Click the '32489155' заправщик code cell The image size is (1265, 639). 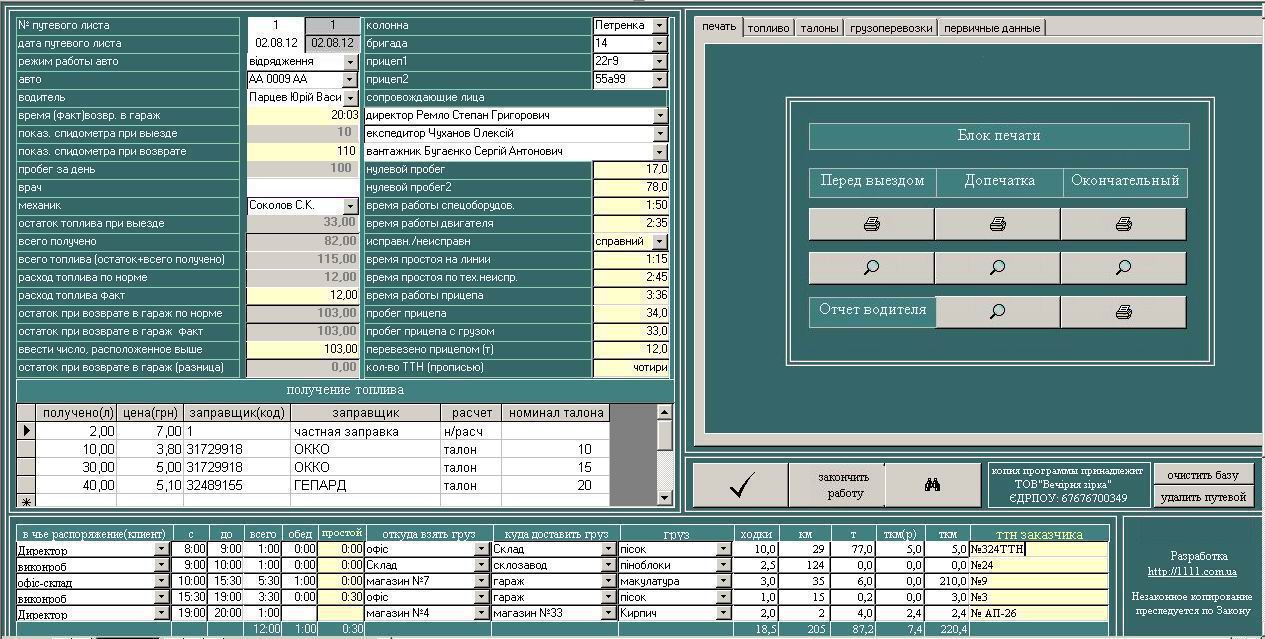[x=238, y=486]
